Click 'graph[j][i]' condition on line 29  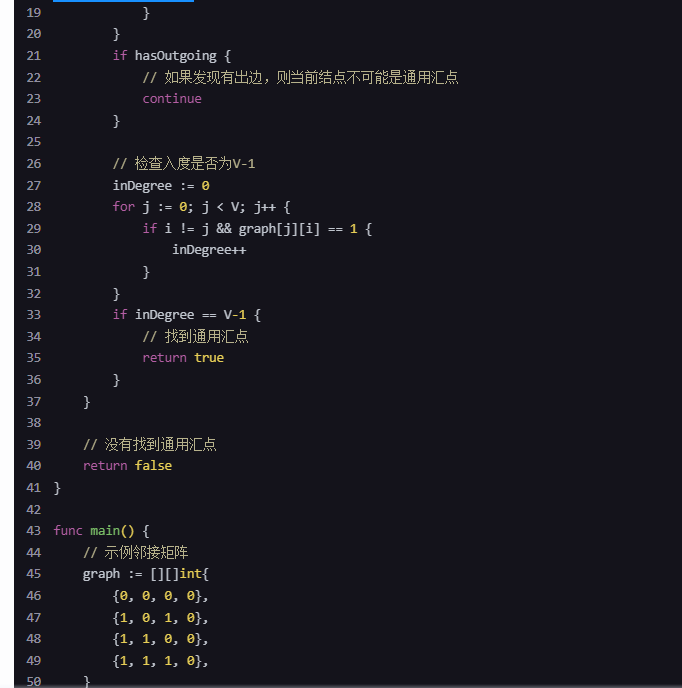click(x=279, y=229)
